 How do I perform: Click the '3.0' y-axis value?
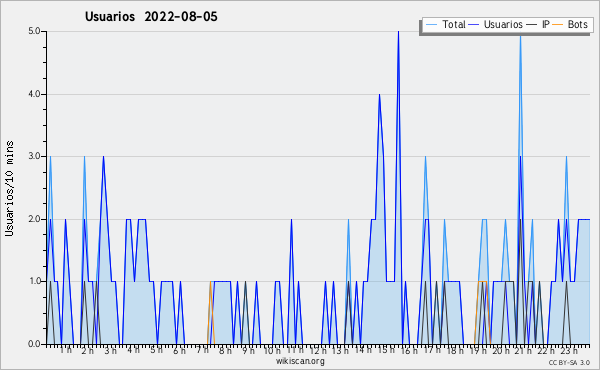pyautogui.click(x=34, y=156)
